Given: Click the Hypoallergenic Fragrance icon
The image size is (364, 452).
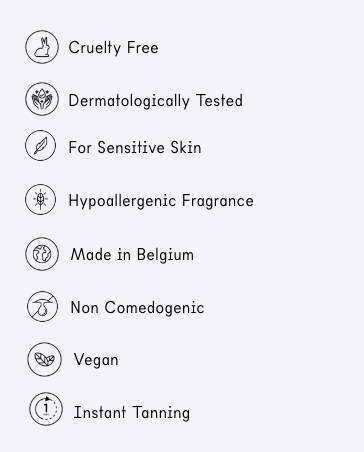Looking at the screenshot, I should pyautogui.click(x=41, y=199).
